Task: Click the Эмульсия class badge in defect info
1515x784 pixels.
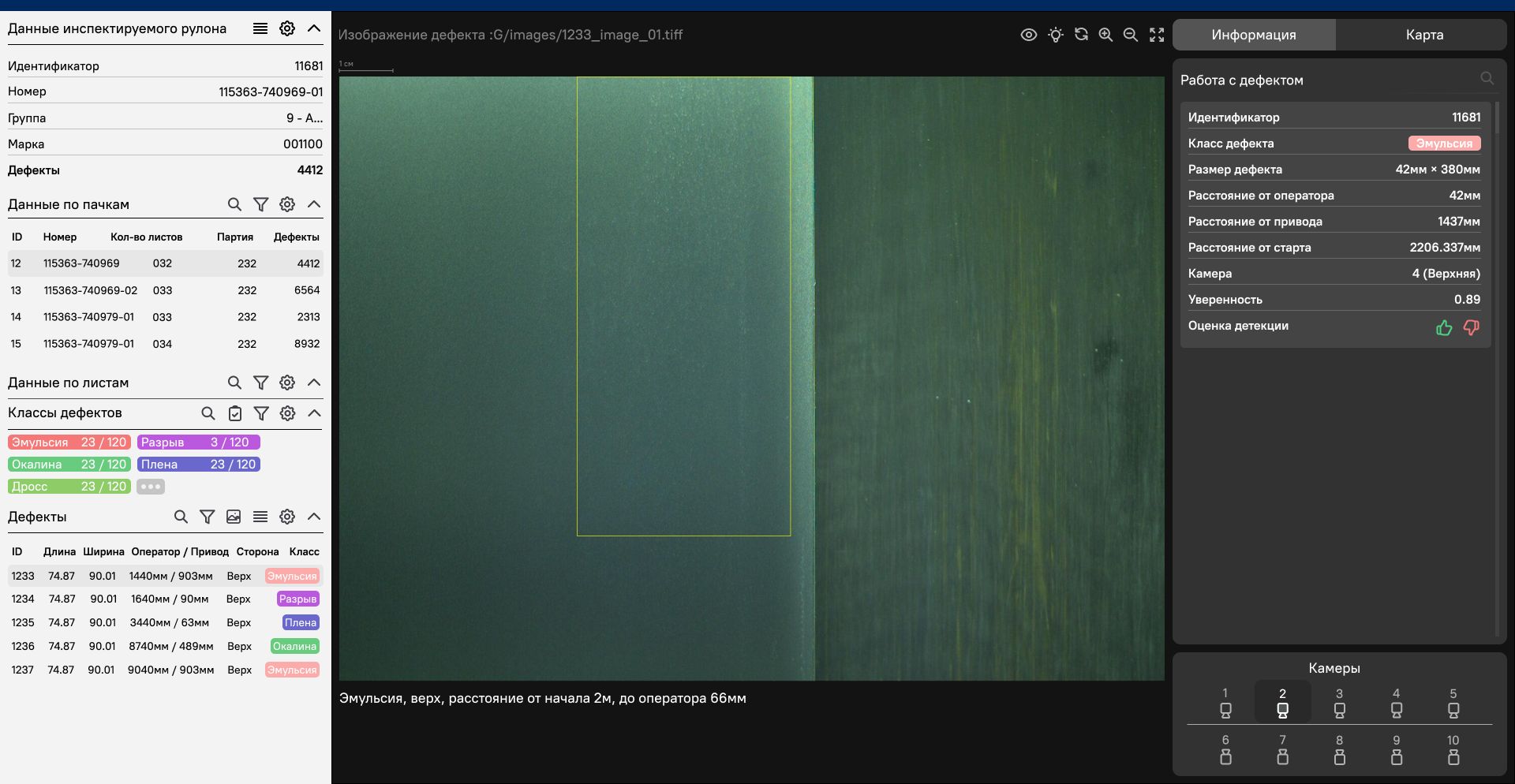Action: coord(1444,144)
